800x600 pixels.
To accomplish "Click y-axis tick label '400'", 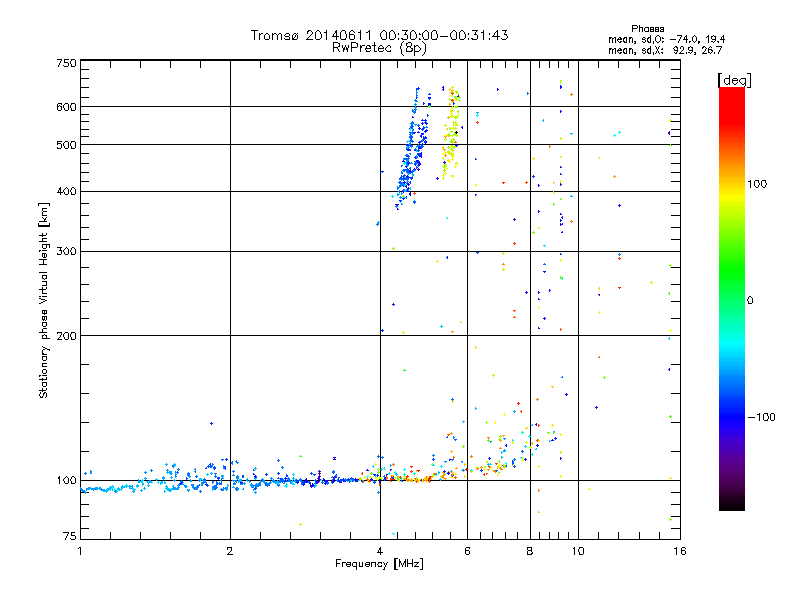I will [x=67, y=192].
